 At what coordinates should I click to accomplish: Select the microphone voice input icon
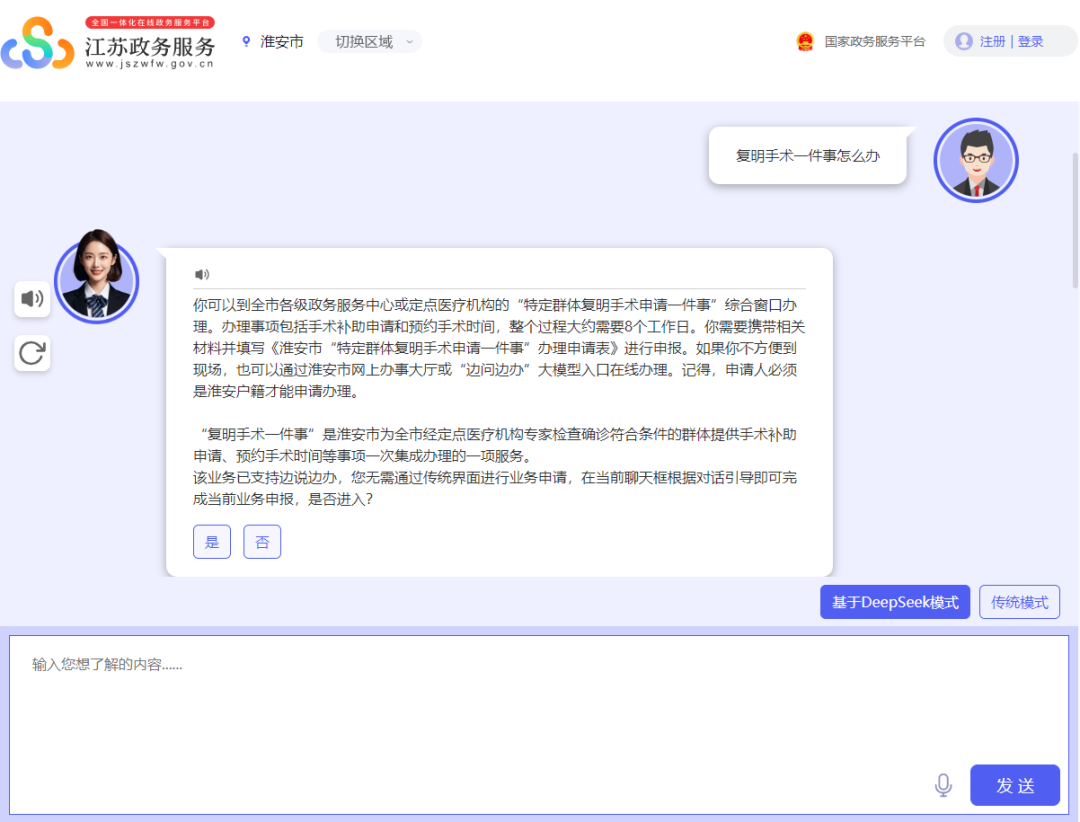pyautogui.click(x=942, y=785)
